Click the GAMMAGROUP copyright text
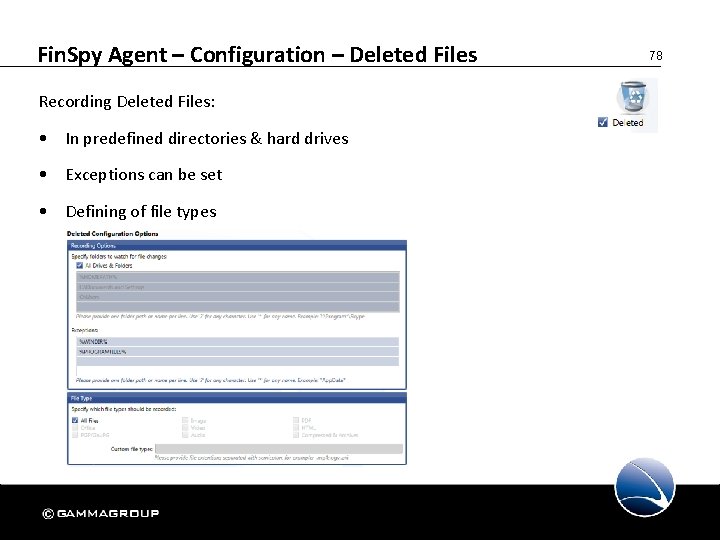The image size is (720, 540). [101, 513]
